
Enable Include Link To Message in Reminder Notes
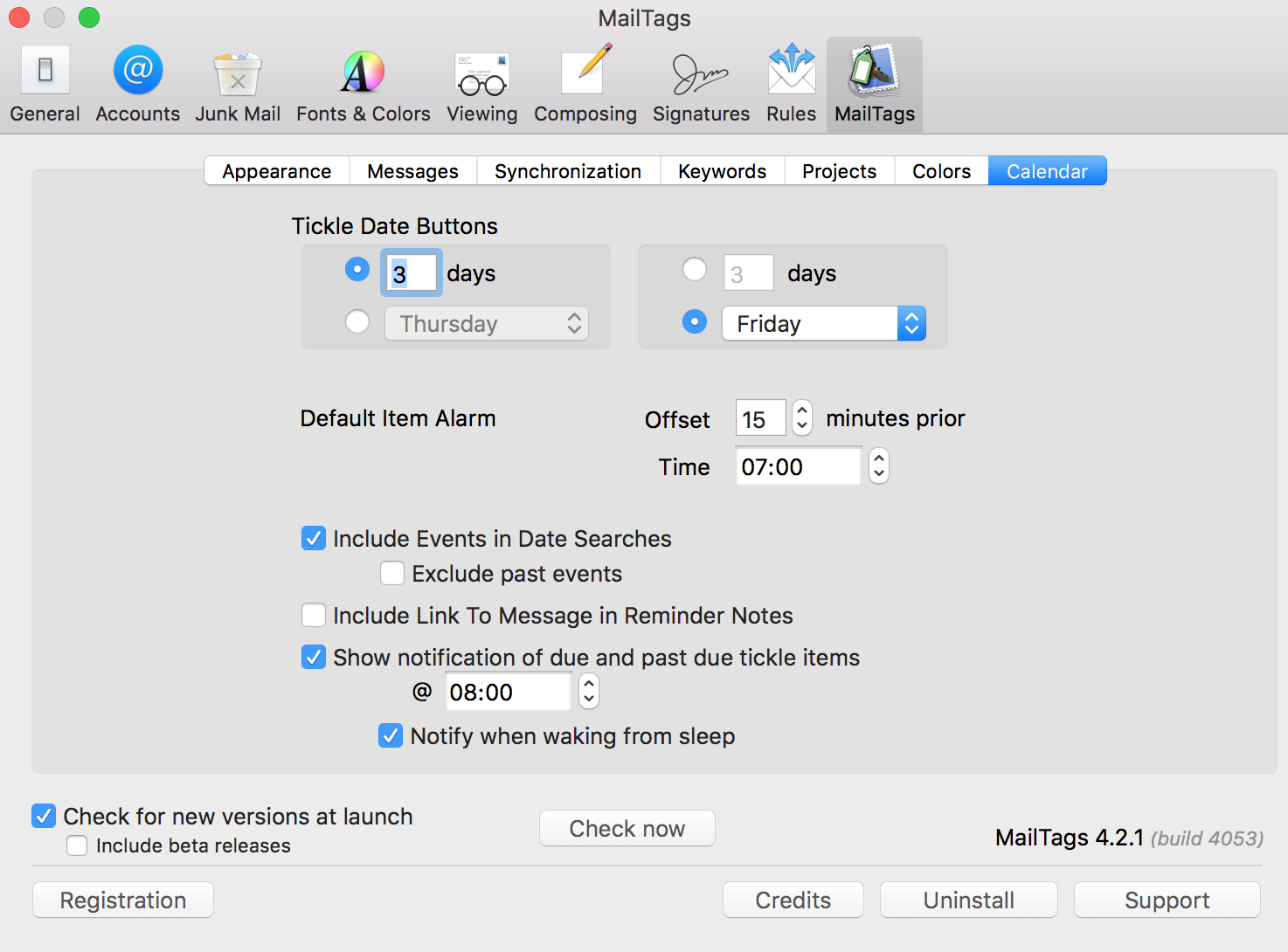[x=314, y=615]
